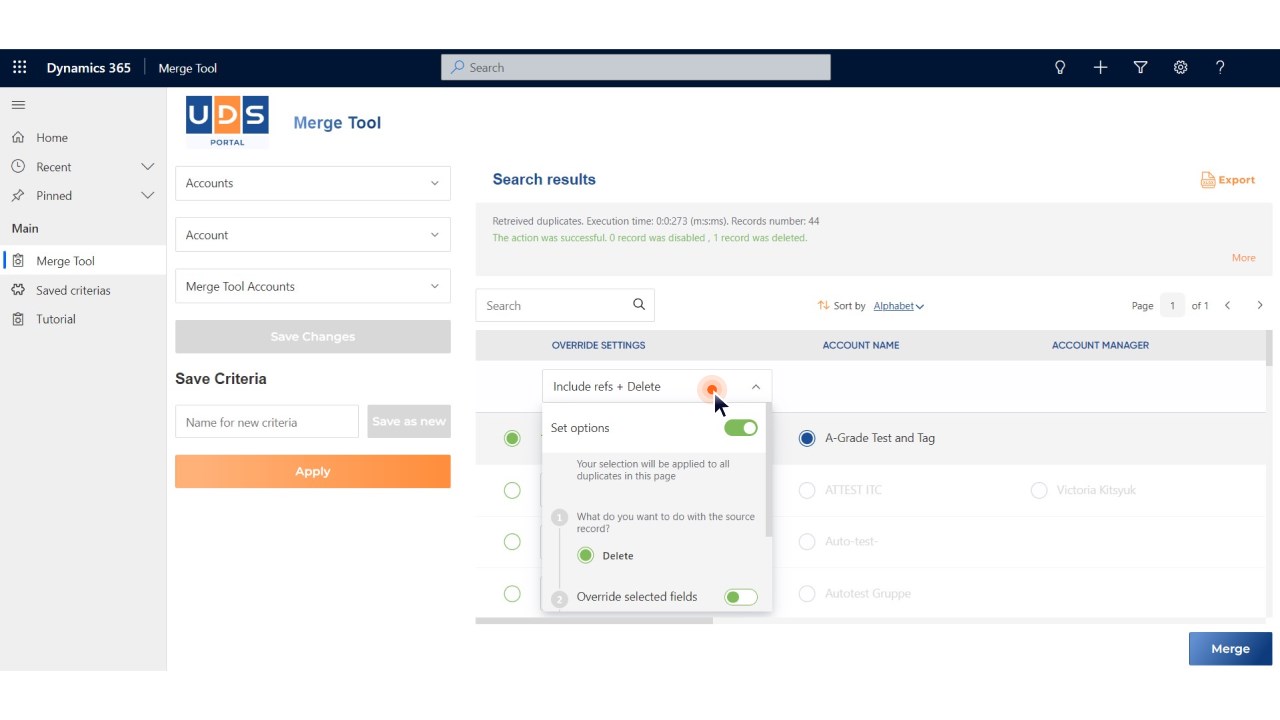1280x720 pixels.
Task: Collapse the Include refs + Delete dropdown
Action: 657,386
